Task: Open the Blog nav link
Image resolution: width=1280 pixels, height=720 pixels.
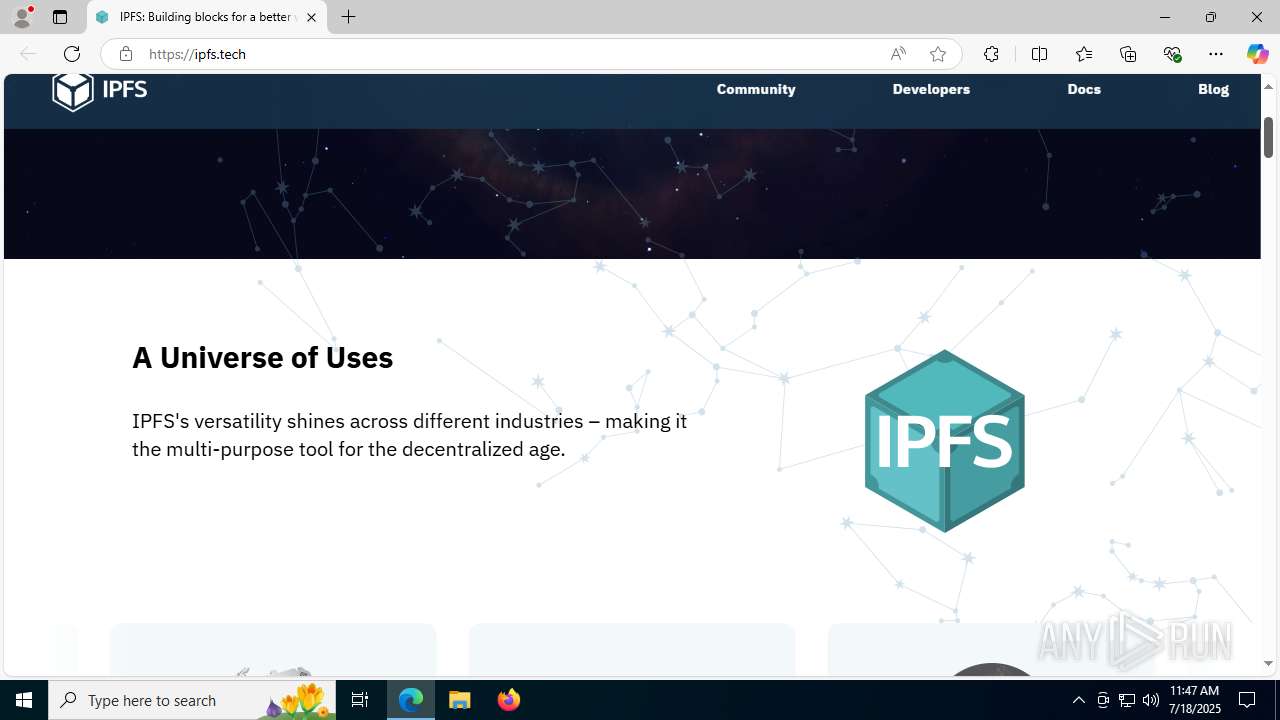Action: [x=1213, y=89]
